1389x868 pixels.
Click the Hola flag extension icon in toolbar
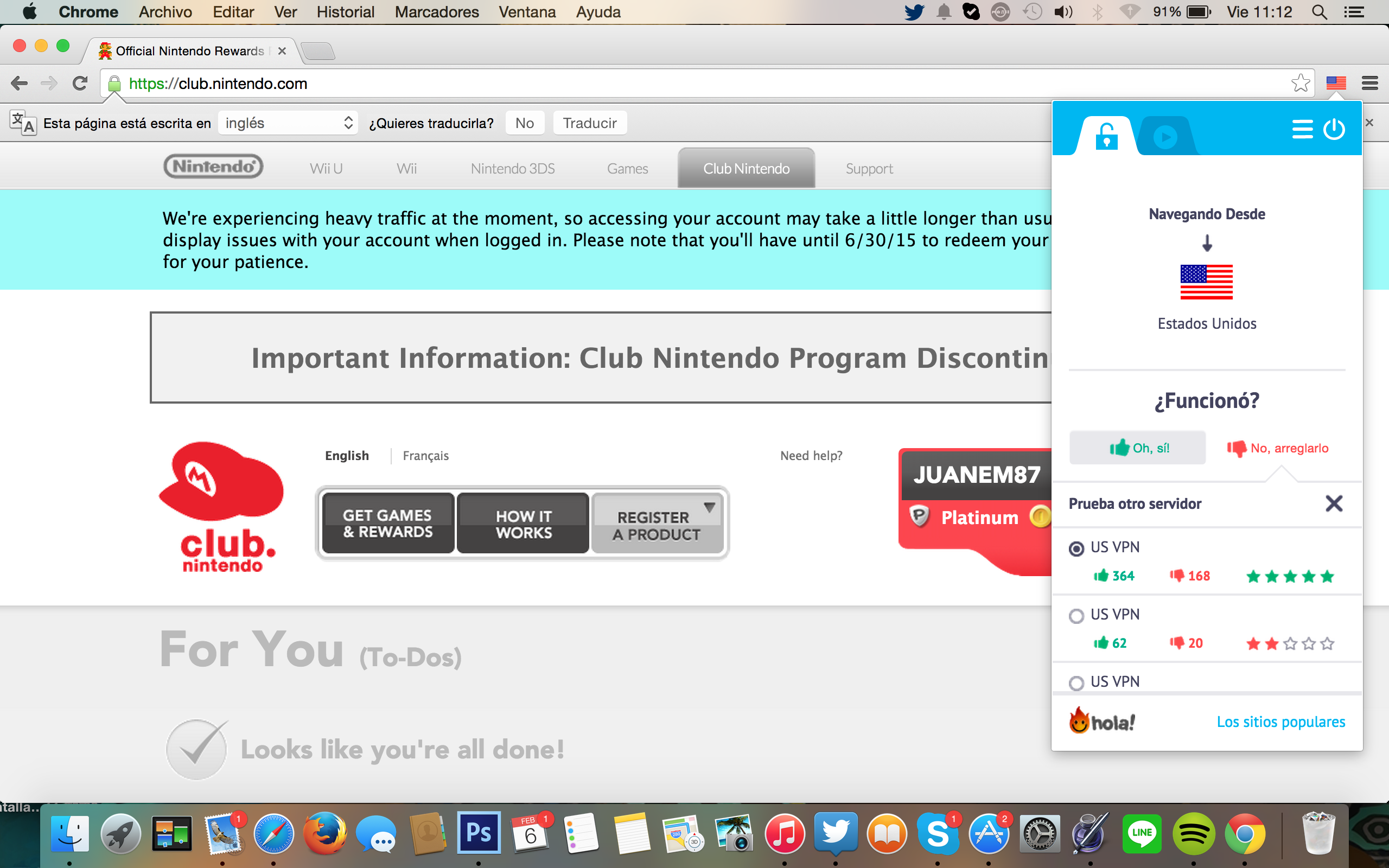(x=1336, y=84)
